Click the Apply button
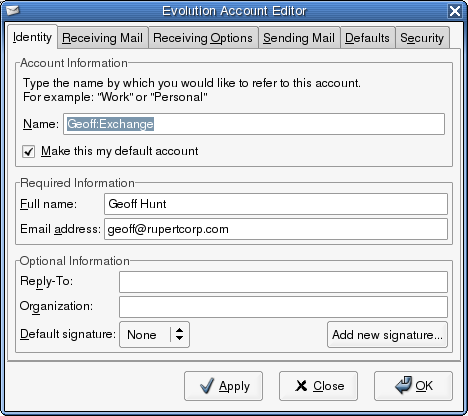The height and width of the screenshot is (416, 468). 223,386
